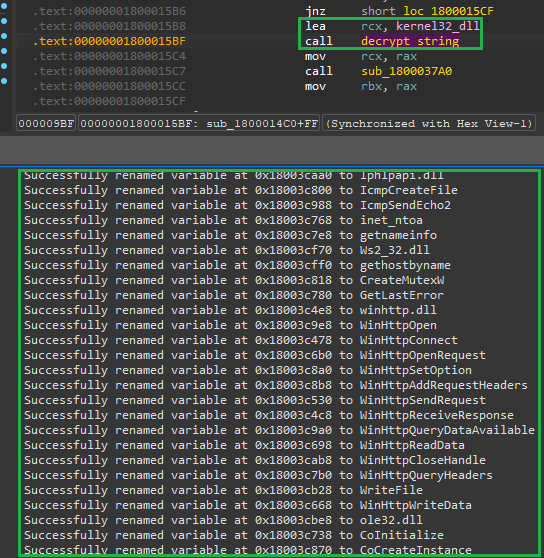Select output line renaming to WinHttpReadData
This screenshot has width=544, height=558.
244,445
